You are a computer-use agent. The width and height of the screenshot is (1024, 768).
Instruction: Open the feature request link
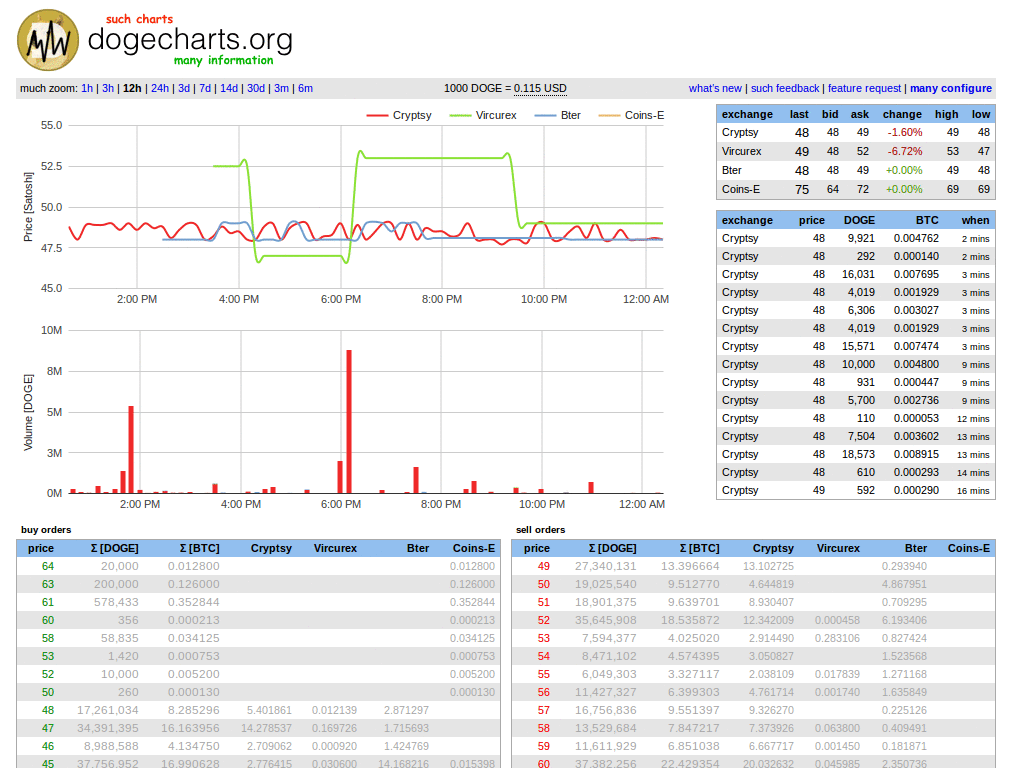pyautogui.click(x=865, y=88)
